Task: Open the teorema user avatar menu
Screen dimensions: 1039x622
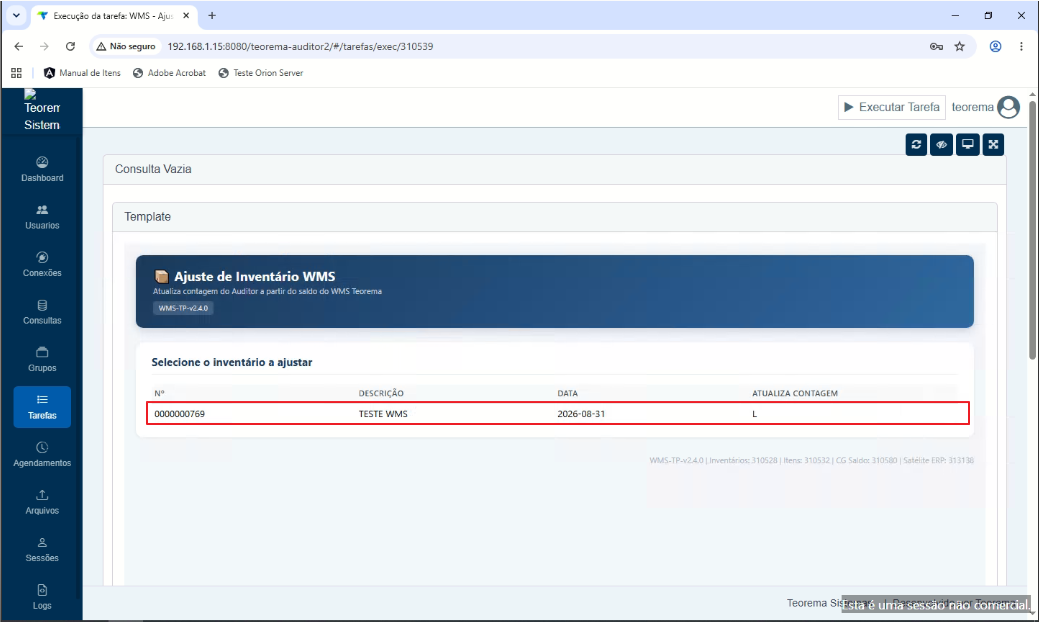Action: 1008,107
